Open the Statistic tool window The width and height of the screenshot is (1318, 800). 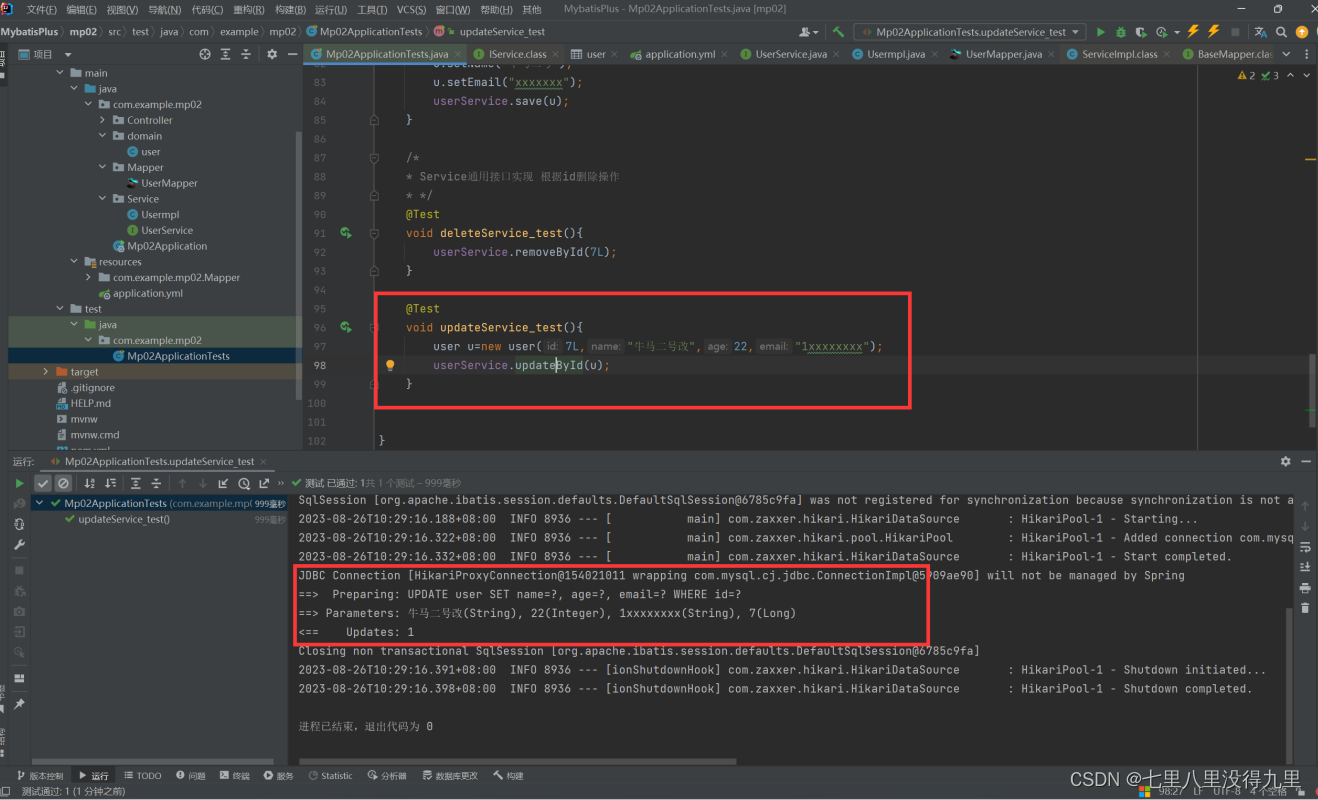[x=330, y=775]
